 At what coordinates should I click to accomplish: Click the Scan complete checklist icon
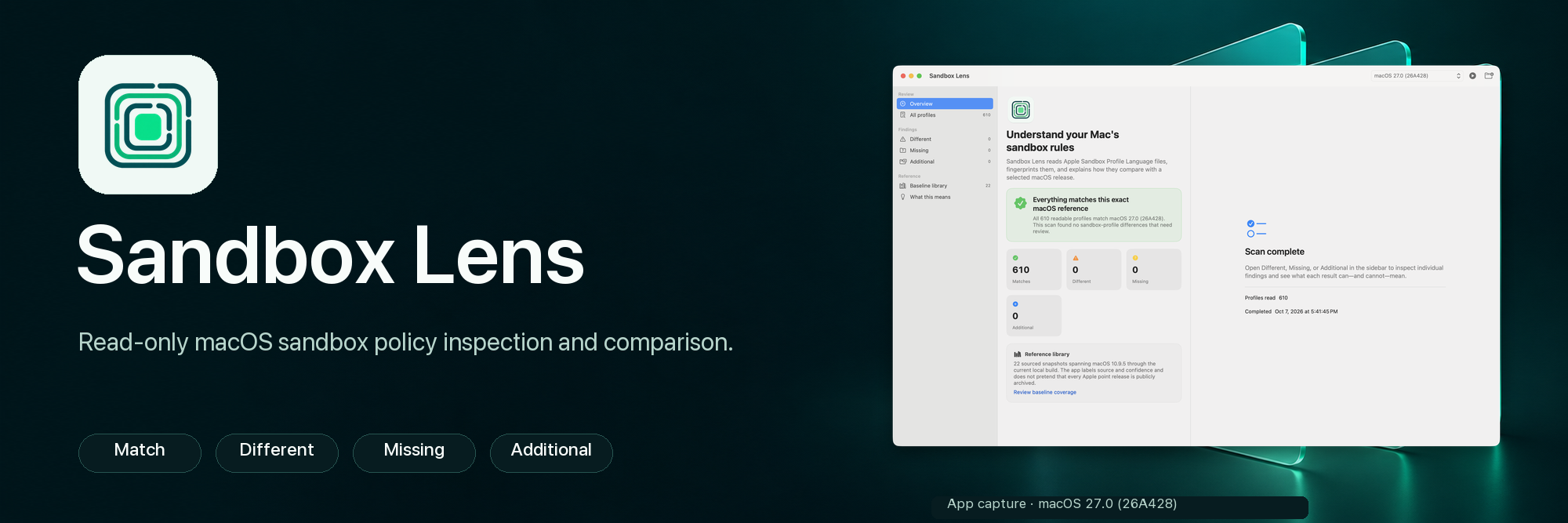(x=1256, y=229)
